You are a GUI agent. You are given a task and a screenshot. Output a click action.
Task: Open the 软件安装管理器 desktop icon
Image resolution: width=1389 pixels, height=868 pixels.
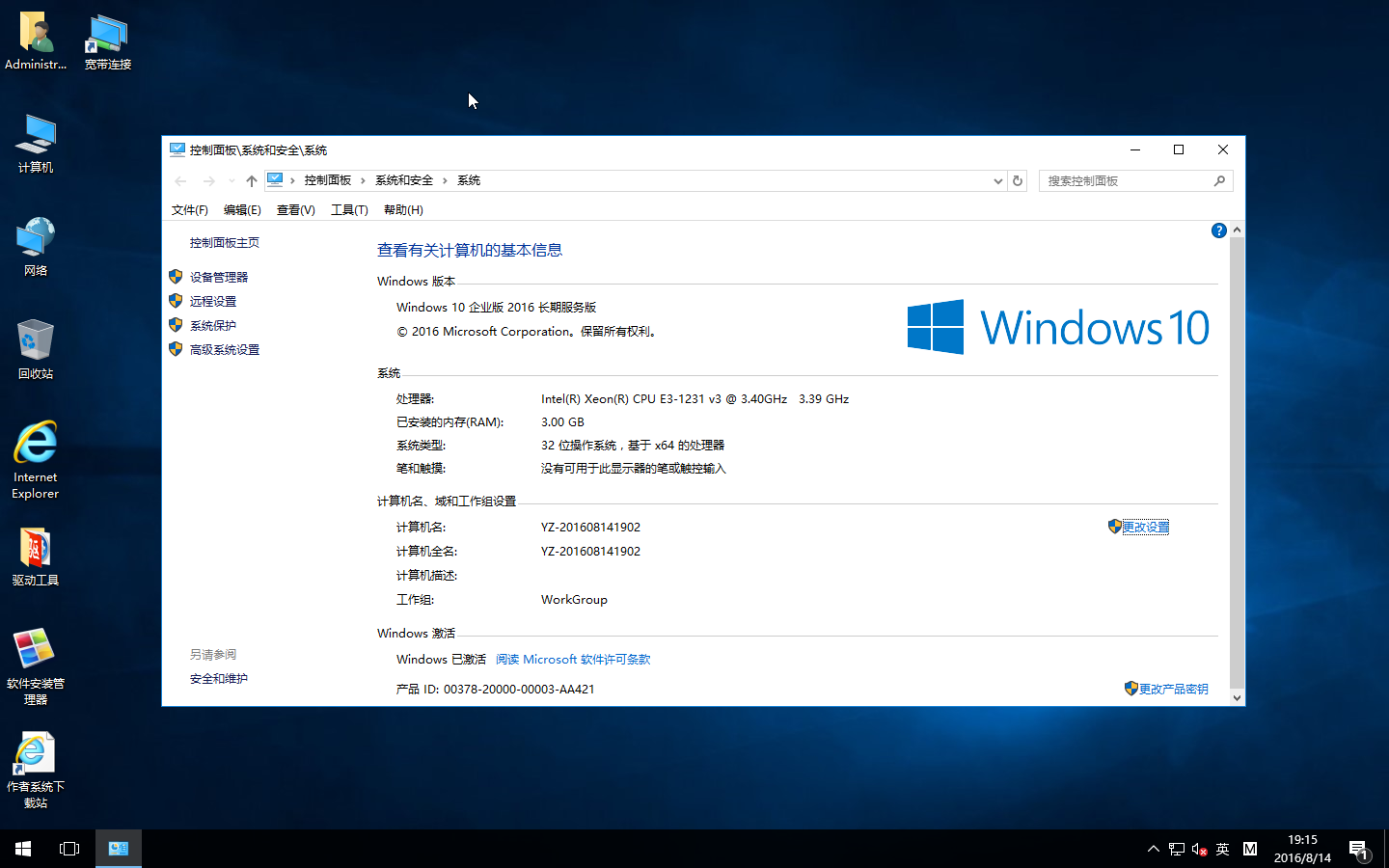coord(36,665)
